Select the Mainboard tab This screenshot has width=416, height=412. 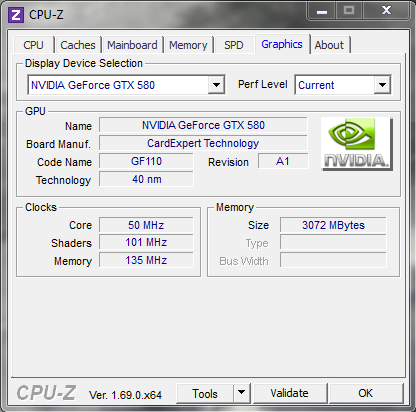click(x=132, y=45)
